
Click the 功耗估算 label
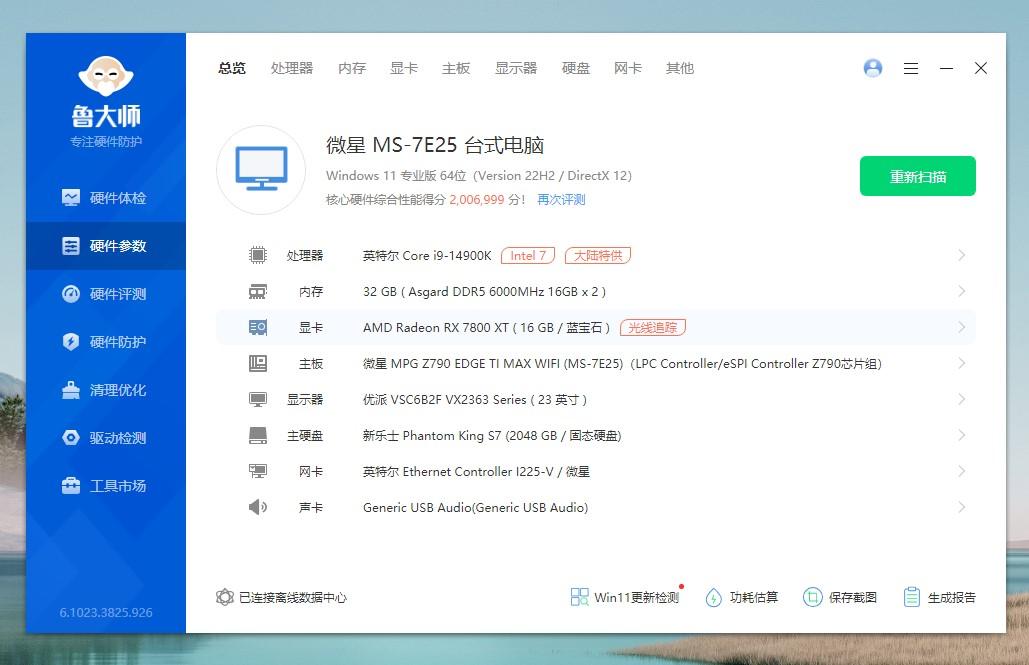pyautogui.click(x=754, y=597)
